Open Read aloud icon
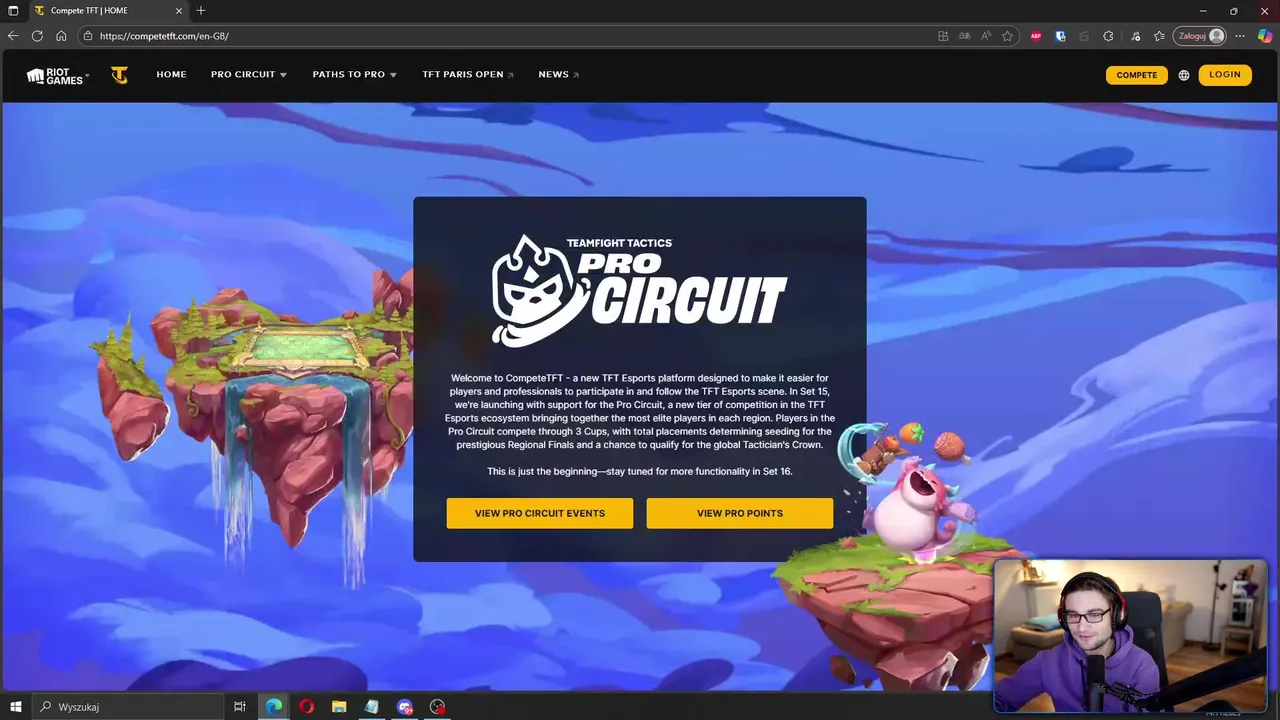The image size is (1280, 720). pyautogui.click(x=986, y=36)
